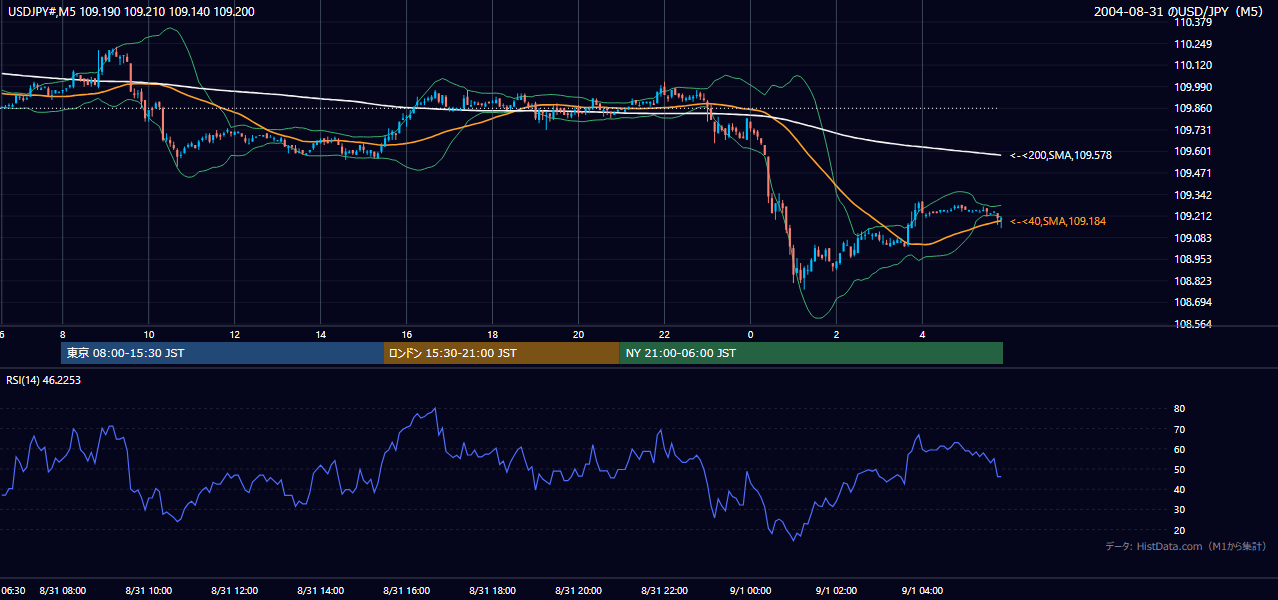Click the 108.823 price axis label
The height and width of the screenshot is (600, 1278).
coord(1192,280)
